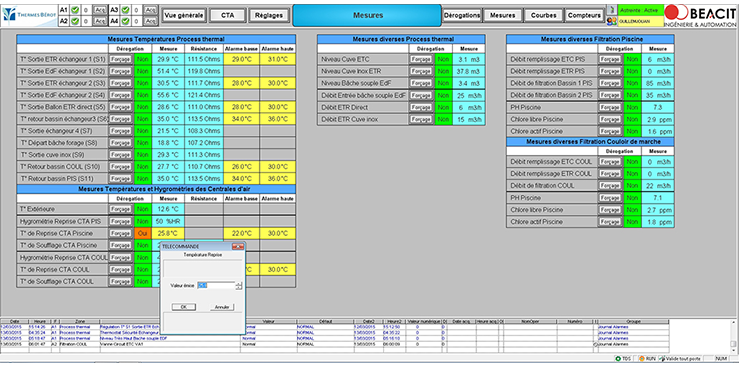This screenshot has height=365, width=739.
Task: Click Forçage for Débit ETR Cuve inox
Action: (x=421, y=120)
